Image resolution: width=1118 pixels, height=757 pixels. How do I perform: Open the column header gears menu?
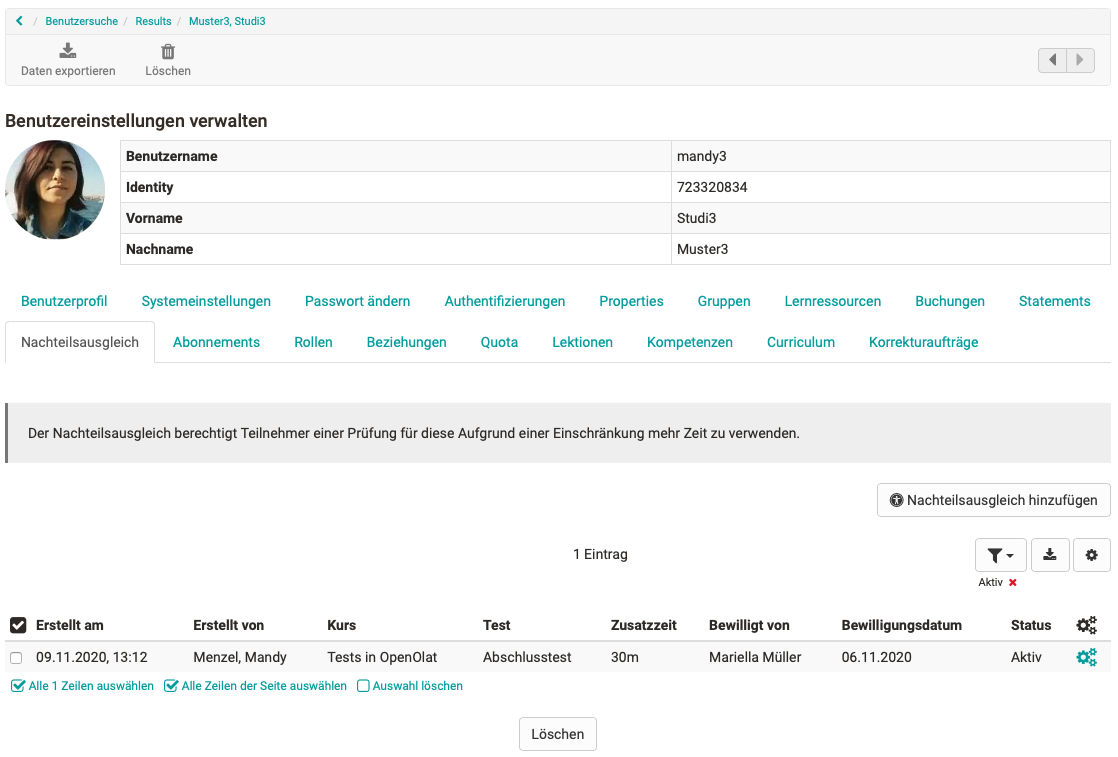click(x=1086, y=625)
